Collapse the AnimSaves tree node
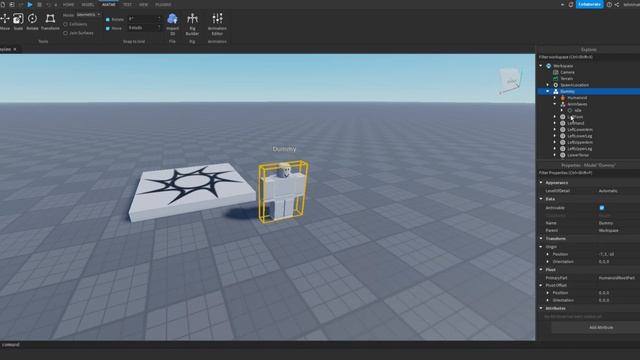 click(555, 104)
